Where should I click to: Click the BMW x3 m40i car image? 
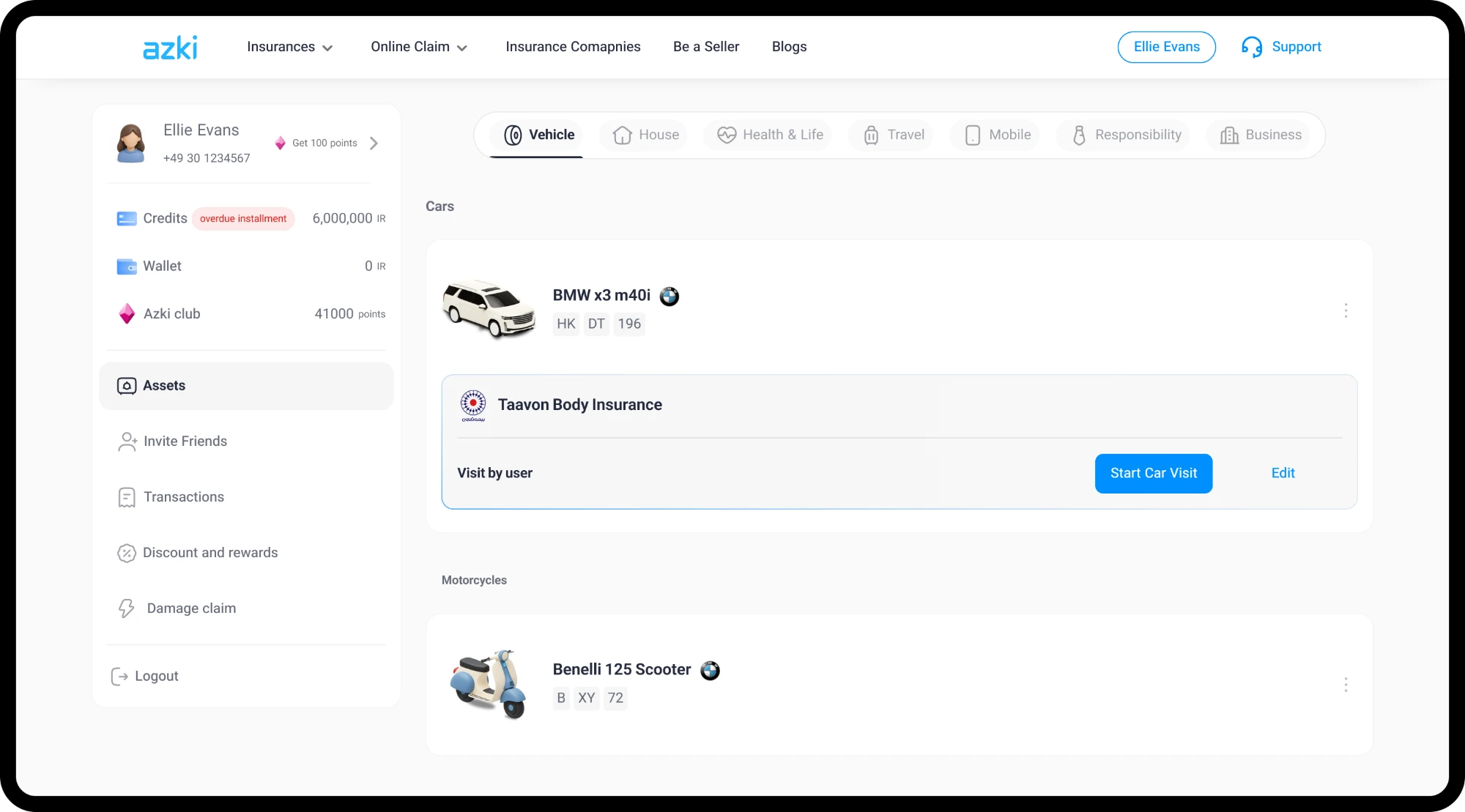point(489,310)
